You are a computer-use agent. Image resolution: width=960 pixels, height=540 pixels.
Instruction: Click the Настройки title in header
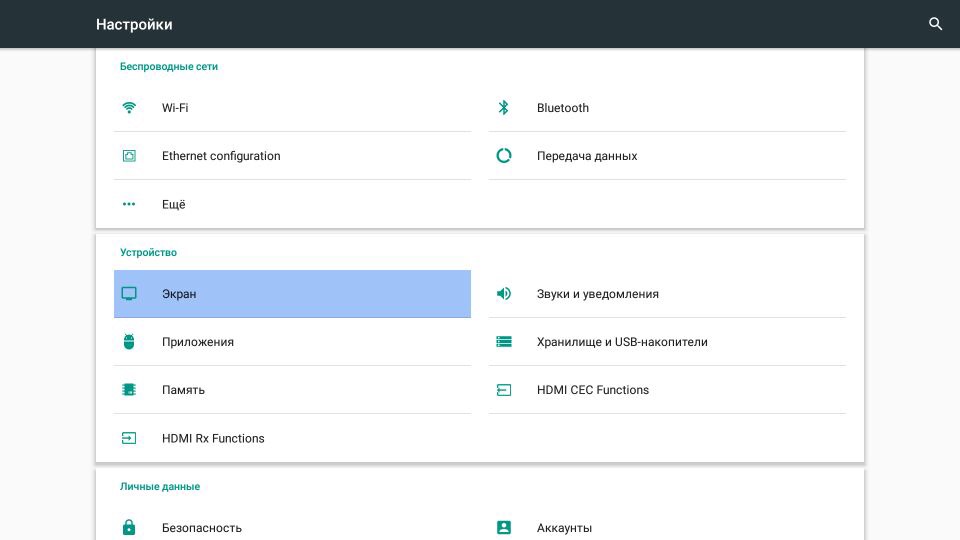pos(134,24)
